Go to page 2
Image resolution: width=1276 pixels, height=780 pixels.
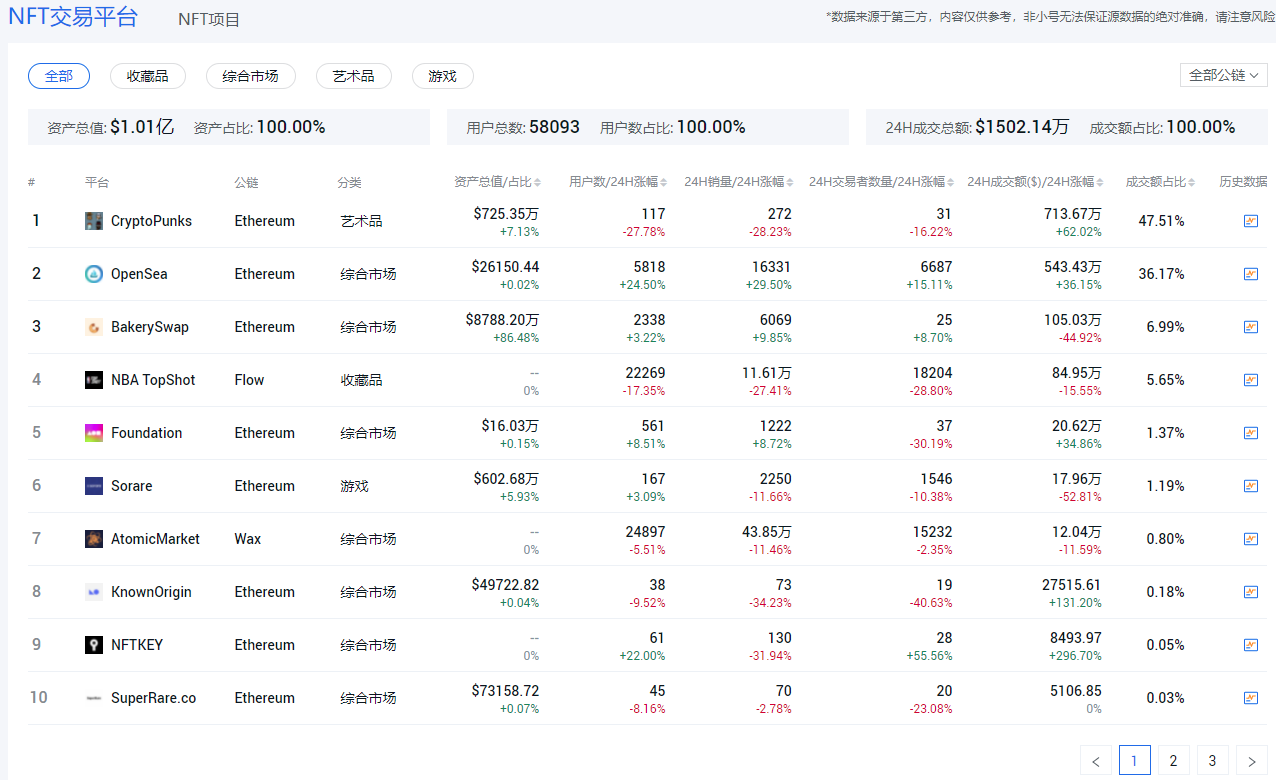[1173, 761]
